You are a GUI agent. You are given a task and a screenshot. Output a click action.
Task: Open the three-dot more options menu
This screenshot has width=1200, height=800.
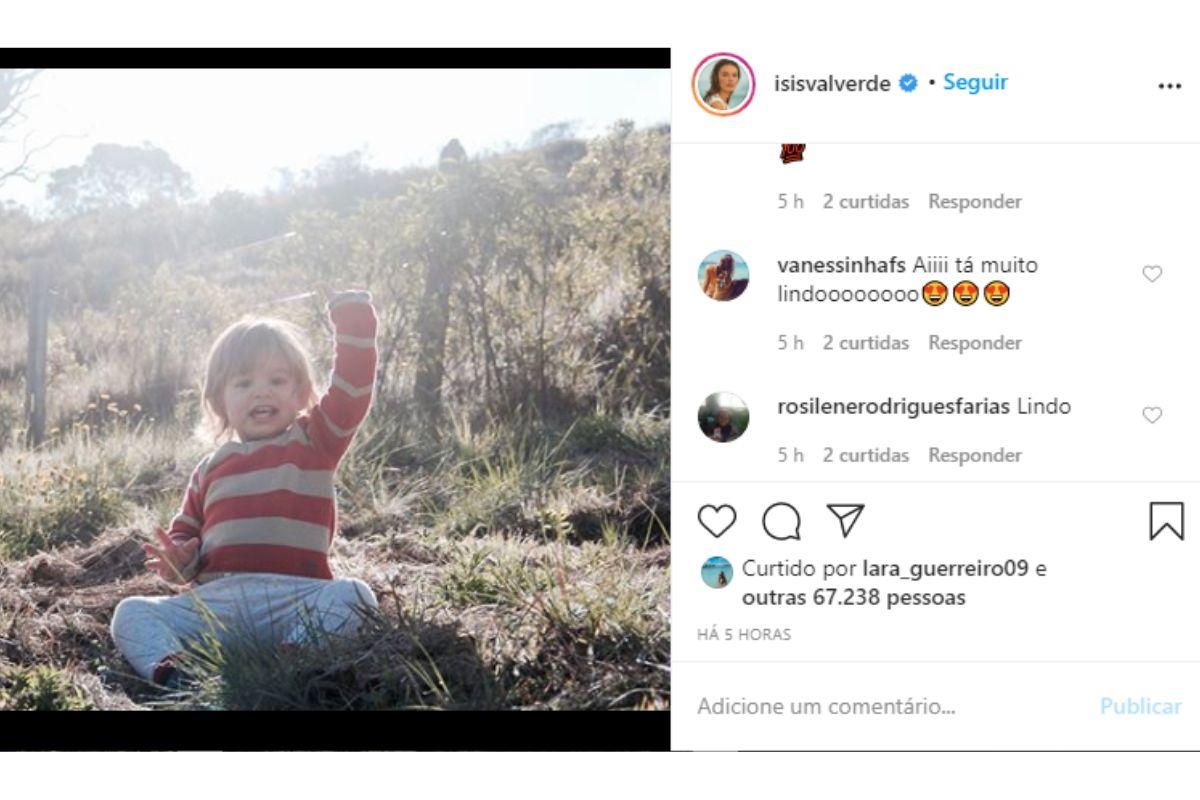pyautogui.click(x=1169, y=86)
